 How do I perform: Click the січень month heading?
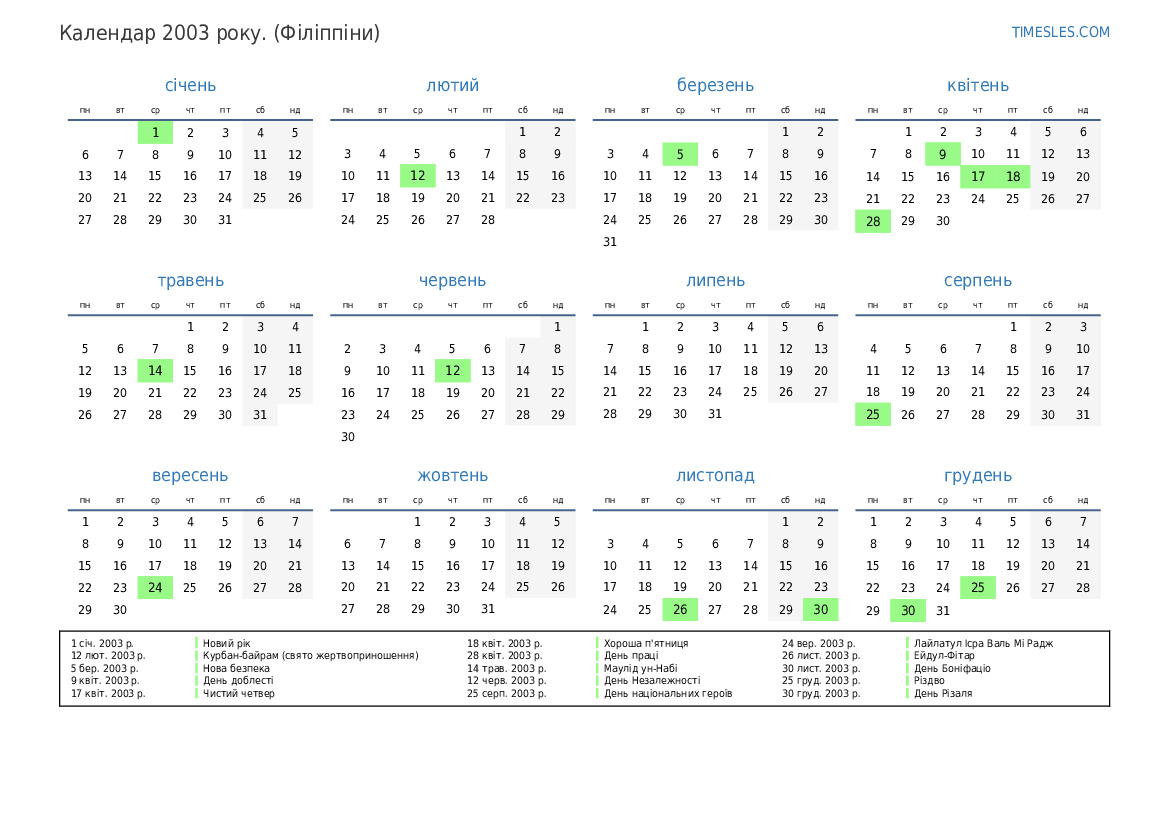click(190, 86)
